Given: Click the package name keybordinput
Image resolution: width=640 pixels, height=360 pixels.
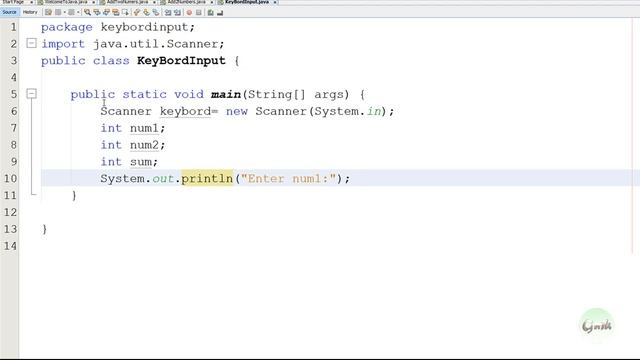Looking at the screenshot, I should click(144, 27).
